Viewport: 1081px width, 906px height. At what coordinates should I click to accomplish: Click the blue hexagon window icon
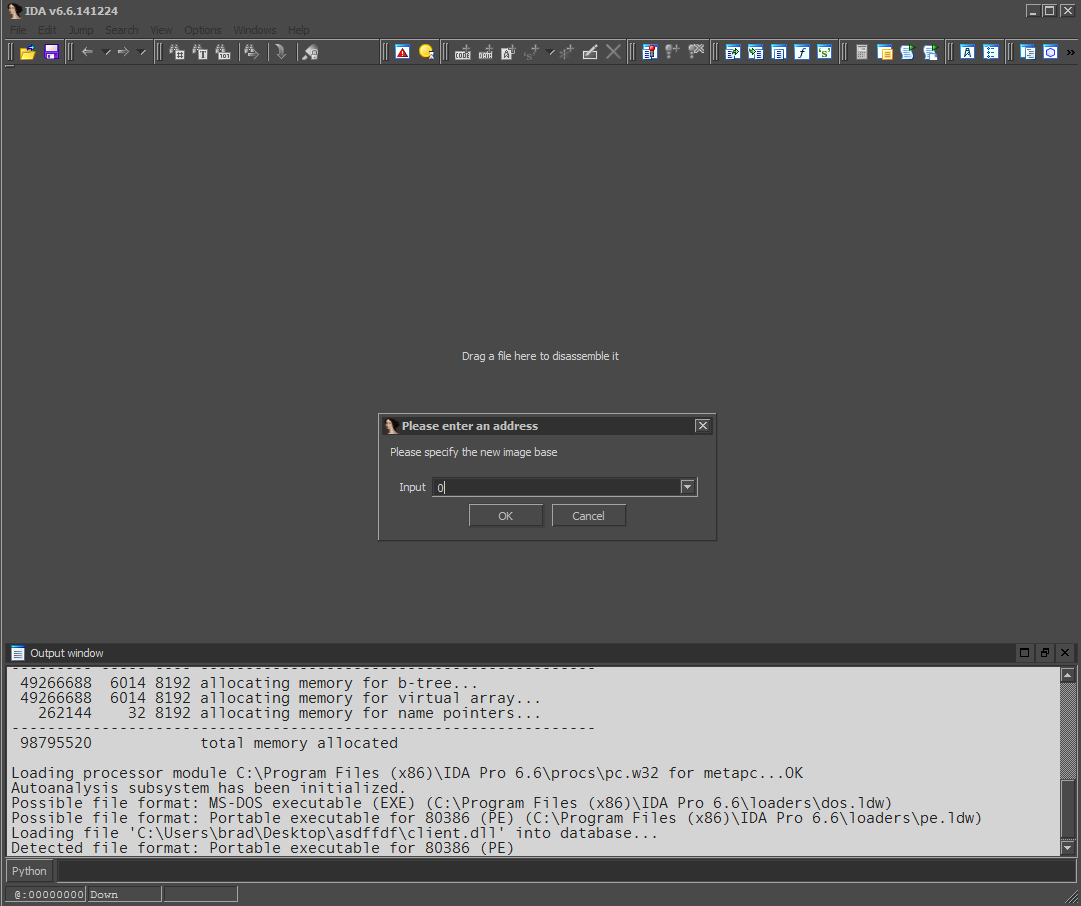pyautogui.click(x=1050, y=52)
